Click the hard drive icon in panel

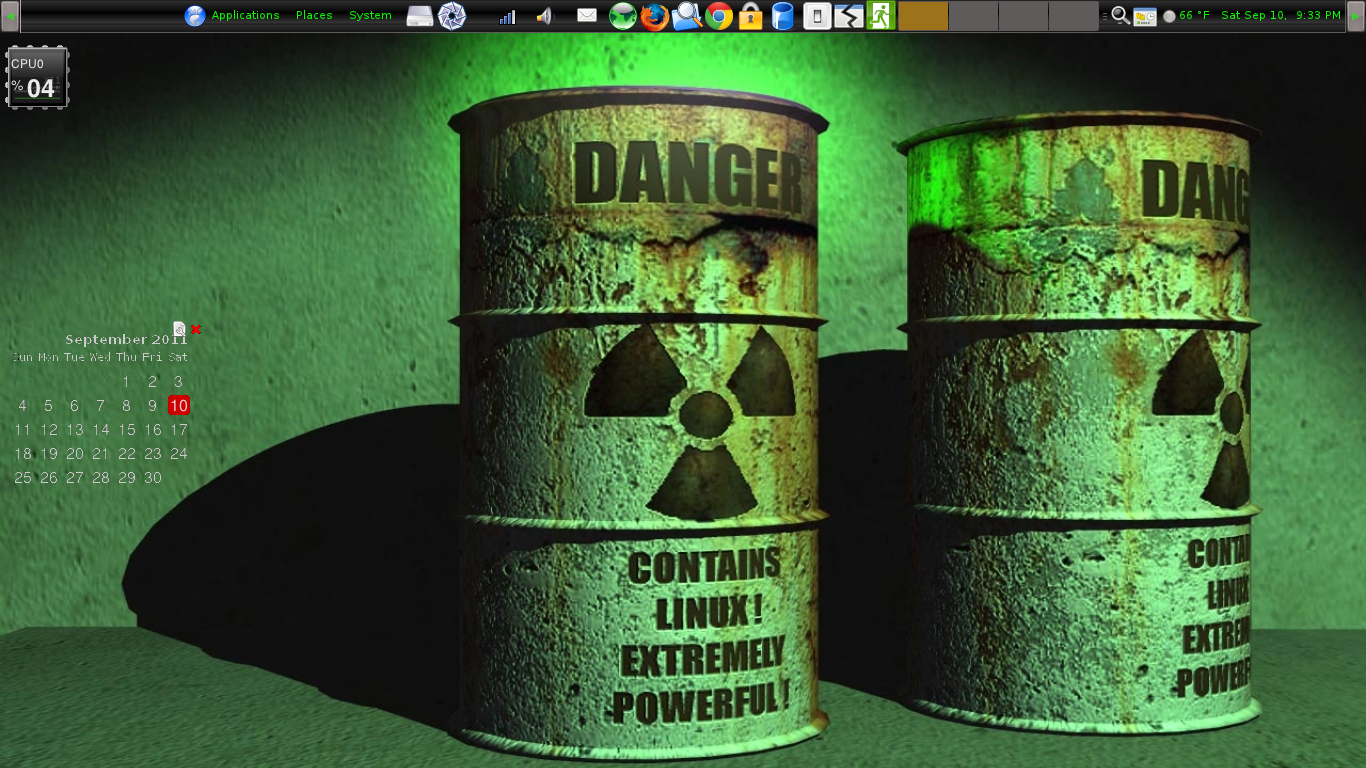coord(420,16)
